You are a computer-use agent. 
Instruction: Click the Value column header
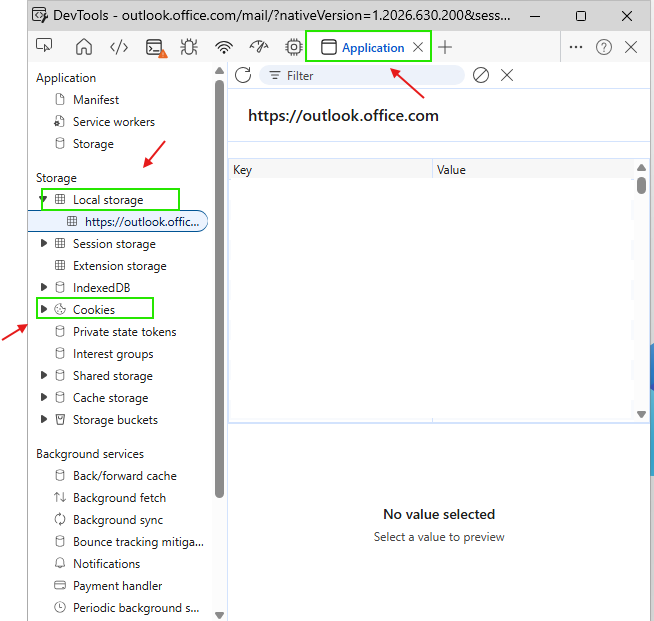[533, 170]
